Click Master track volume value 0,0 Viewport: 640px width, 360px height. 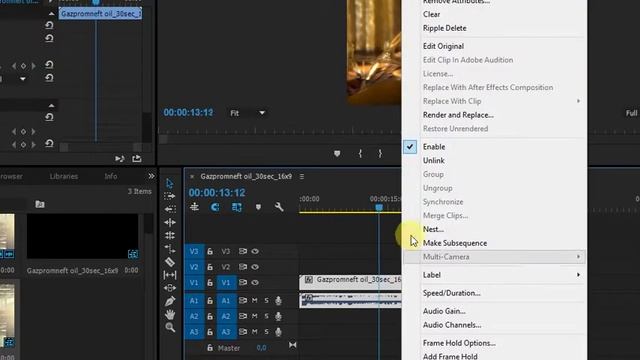(261, 348)
